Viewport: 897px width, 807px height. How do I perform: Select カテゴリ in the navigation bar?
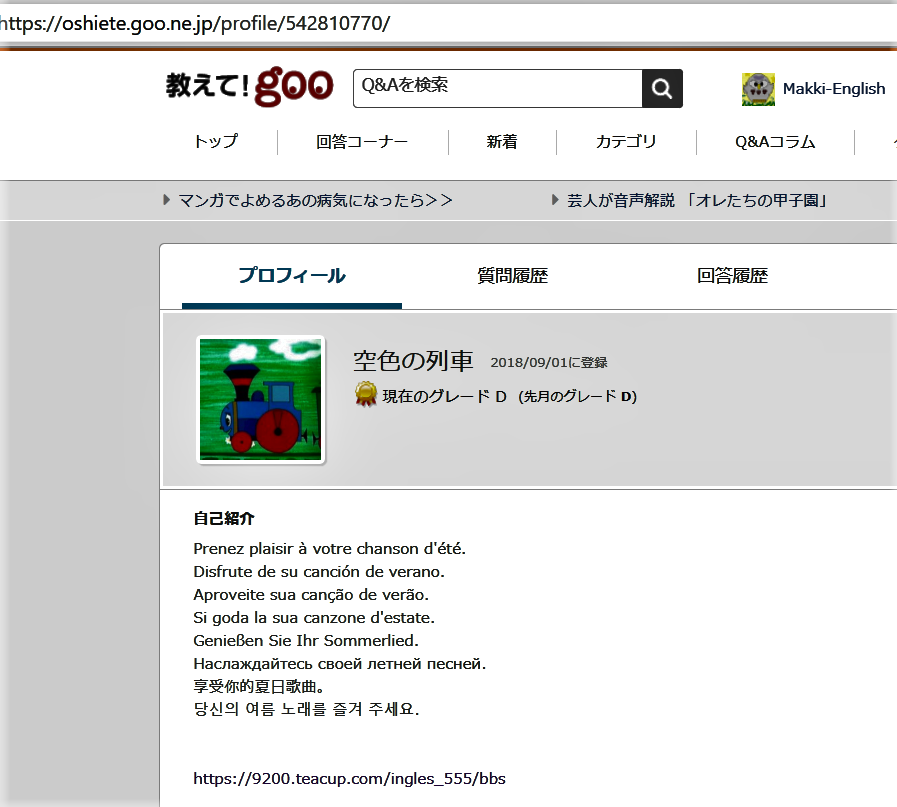tap(626, 142)
